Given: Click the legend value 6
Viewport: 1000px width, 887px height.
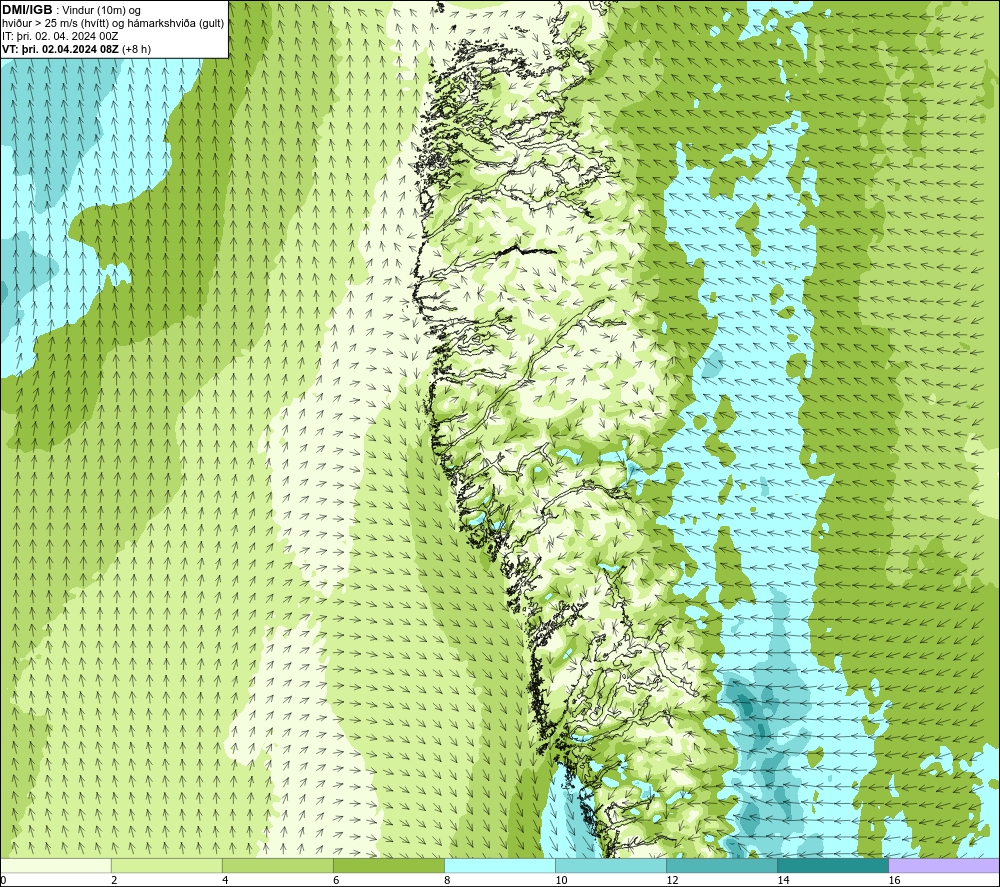Looking at the screenshot, I should coord(336,881).
